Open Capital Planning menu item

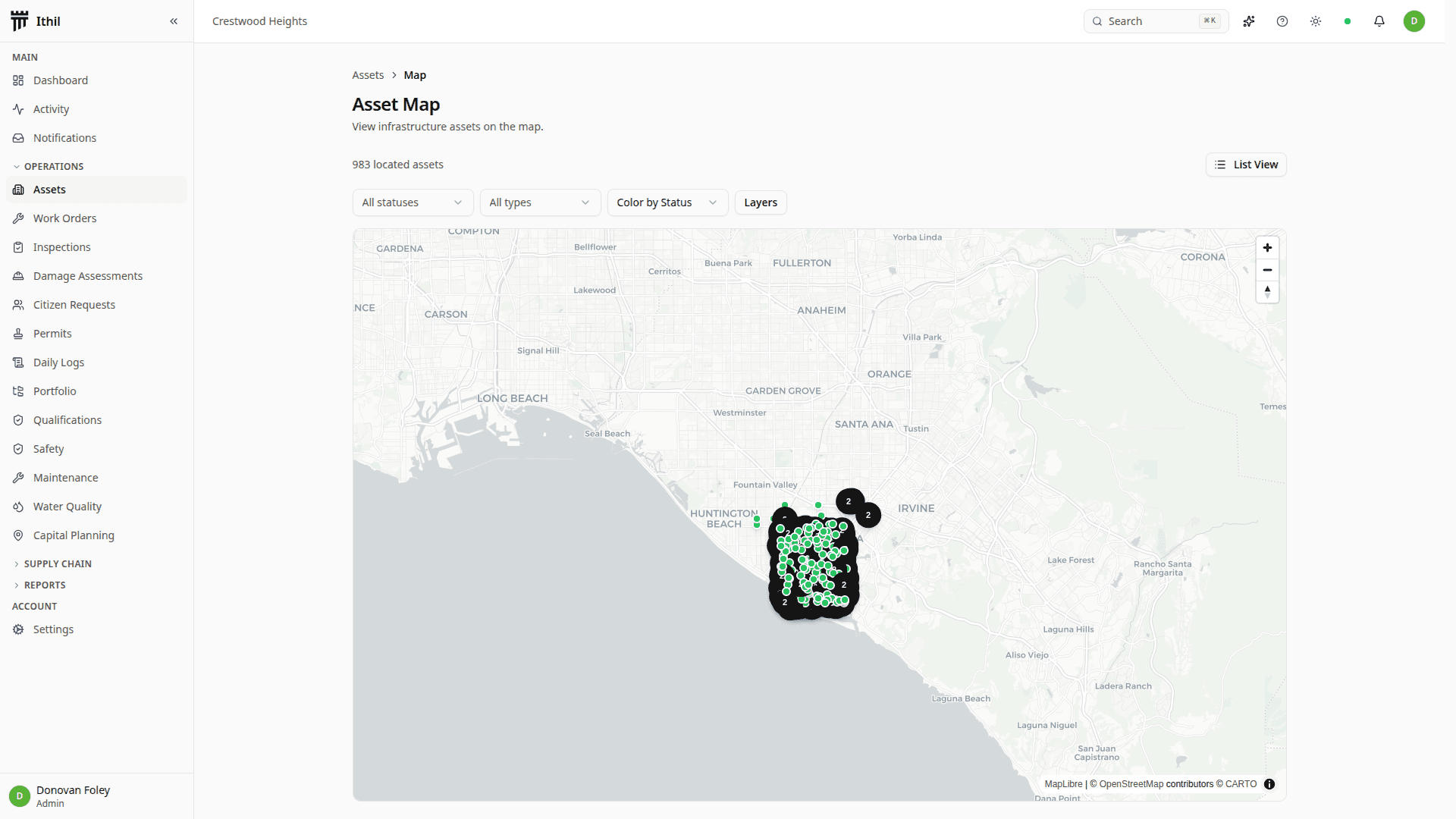pyautogui.click(x=96, y=535)
